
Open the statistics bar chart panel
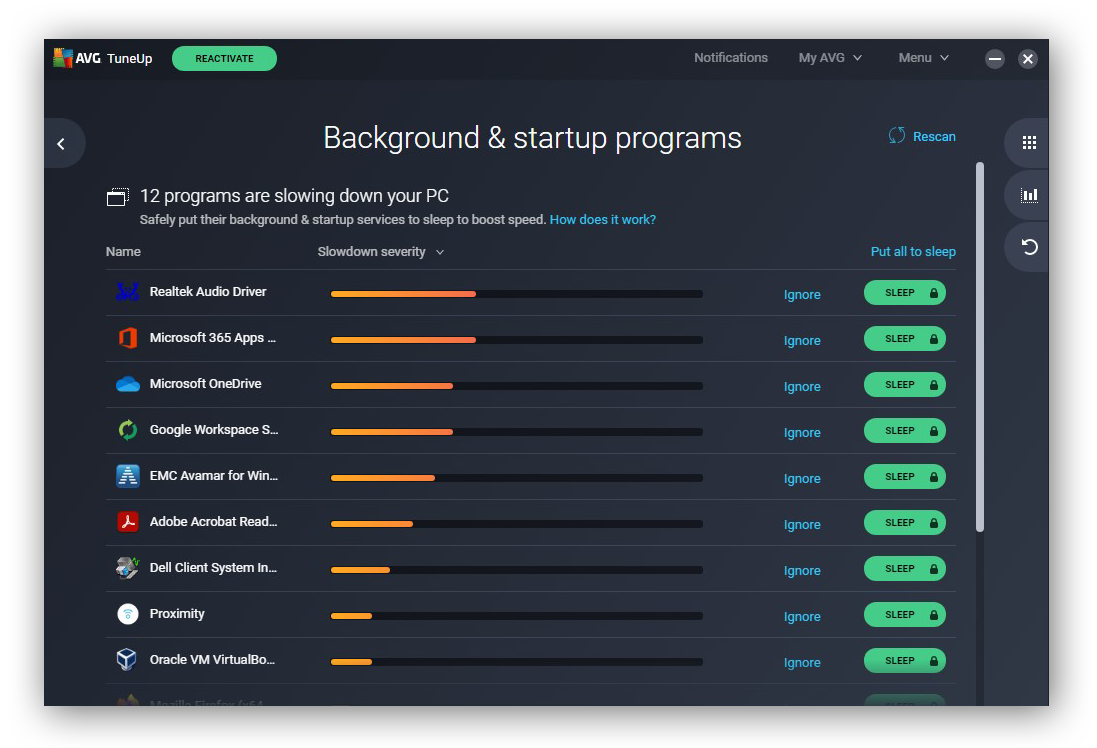coord(1027,195)
